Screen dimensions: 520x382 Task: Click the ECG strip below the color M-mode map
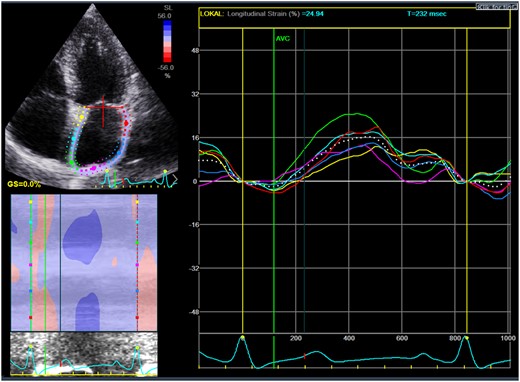coord(84,354)
